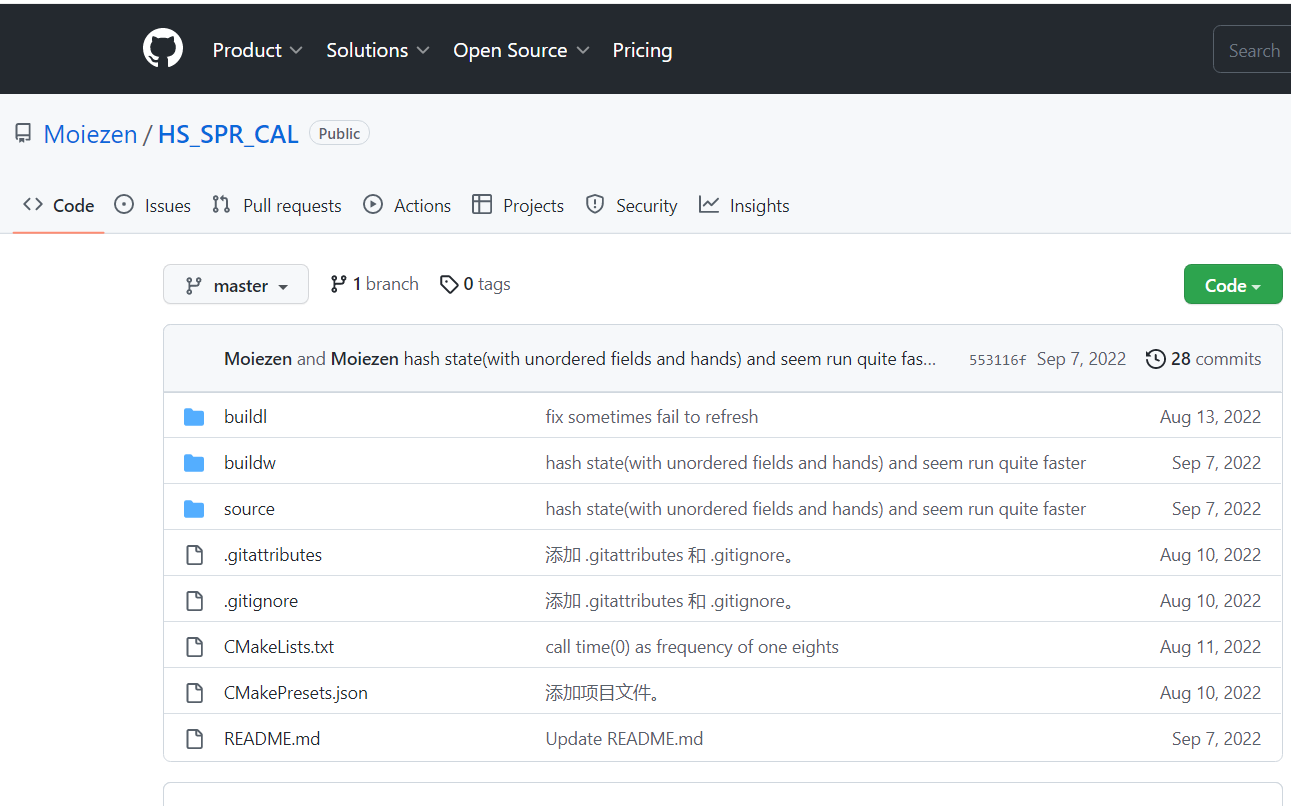Click the repository icon beside Moiezen
The height and width of the screenshot is (806, 1291).
coord(23,134)
